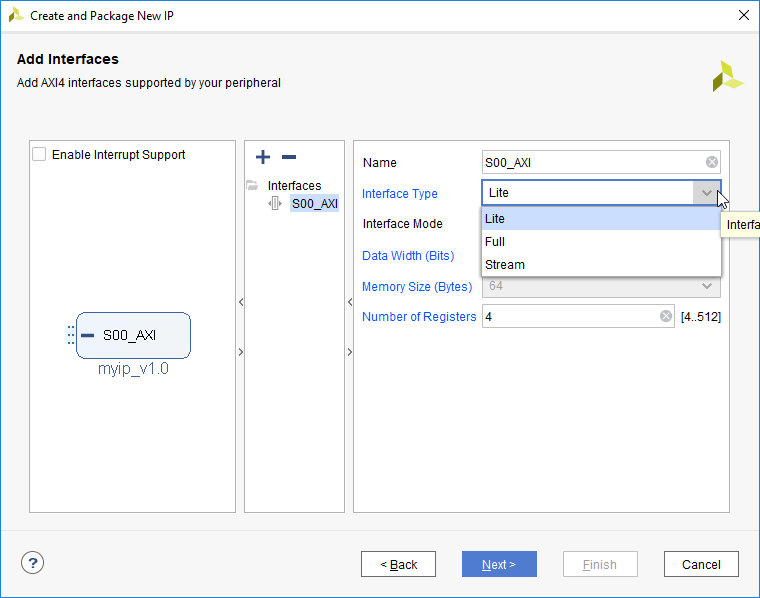Select Lite option in dropdown list
760x598 pixels.
(x=495, y=218)
